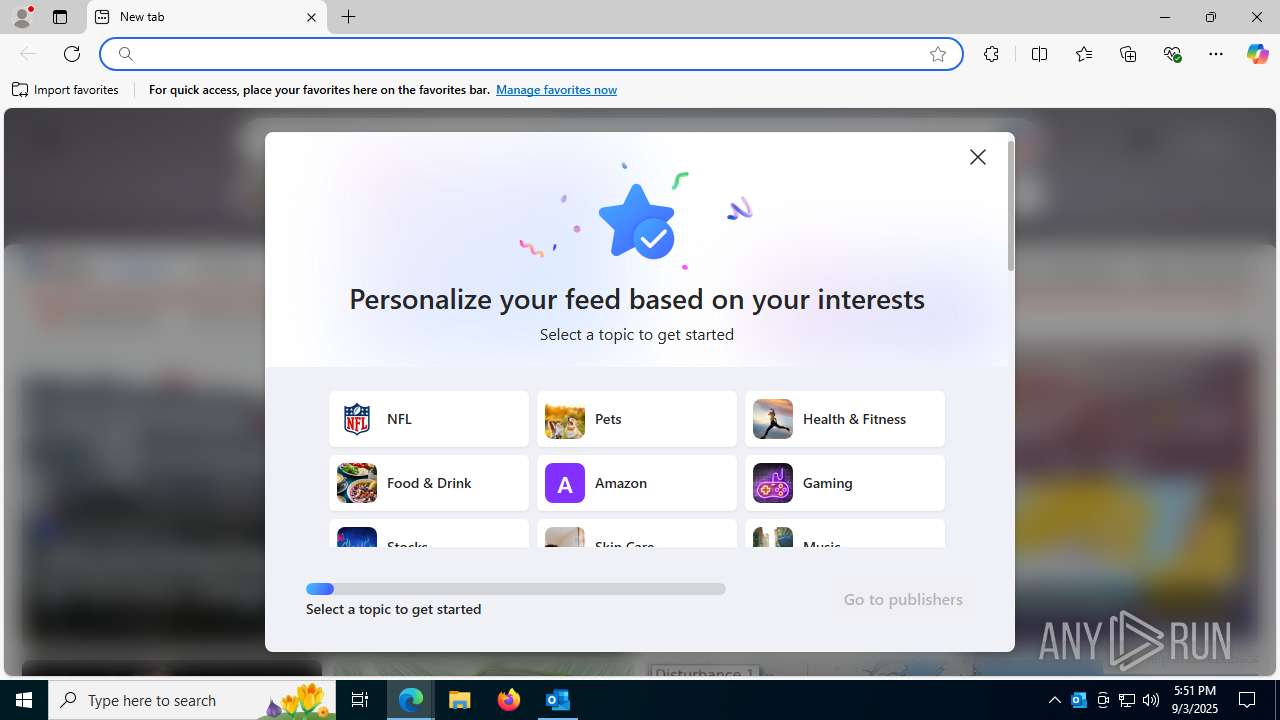Launch Firefox from taskbar
This screenshot has width=1280, height=720.
tap(509, 700)
